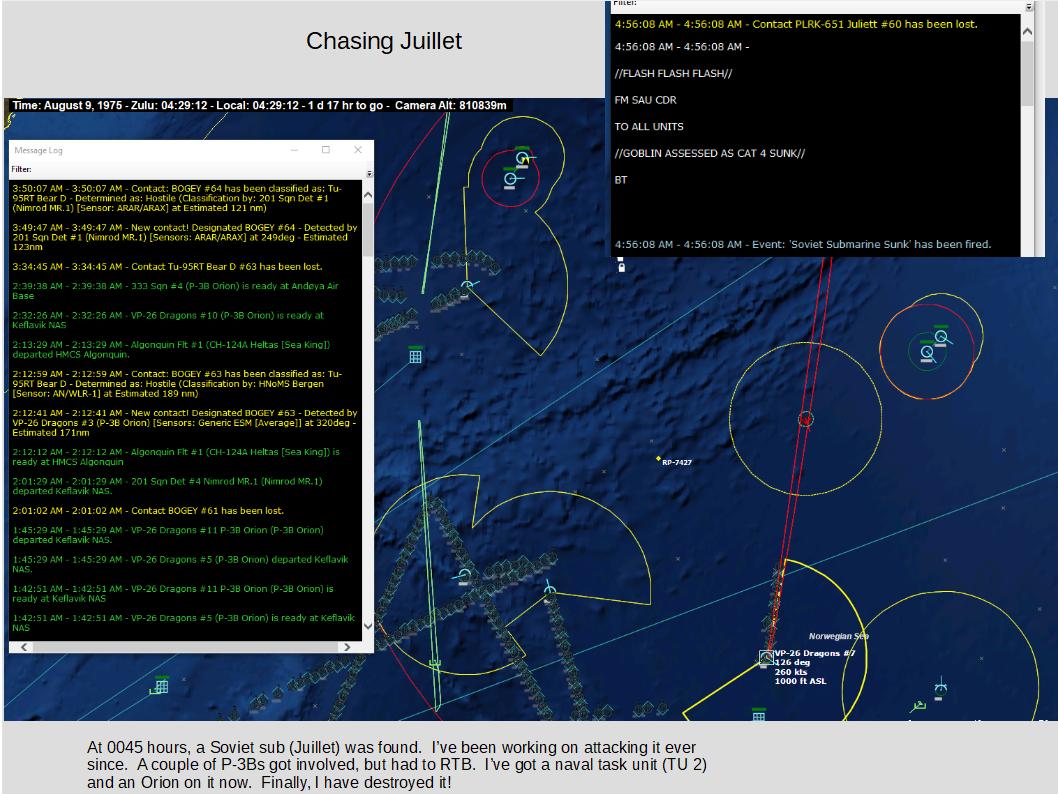Click Message Log scroll right arrow
Image resolution: width=1058 pixels, height=794 pixels.
click(347, 646)
